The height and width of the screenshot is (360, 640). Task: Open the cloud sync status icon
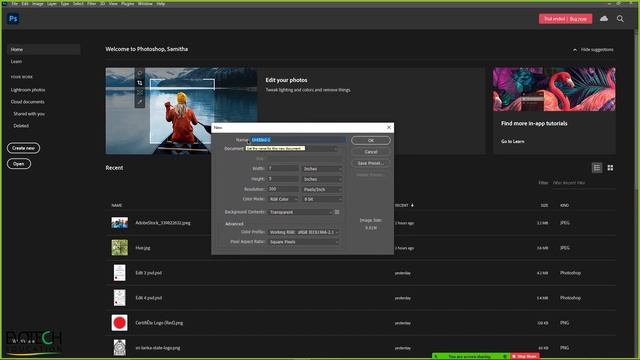pyautogui.click(x=604, y=19)
